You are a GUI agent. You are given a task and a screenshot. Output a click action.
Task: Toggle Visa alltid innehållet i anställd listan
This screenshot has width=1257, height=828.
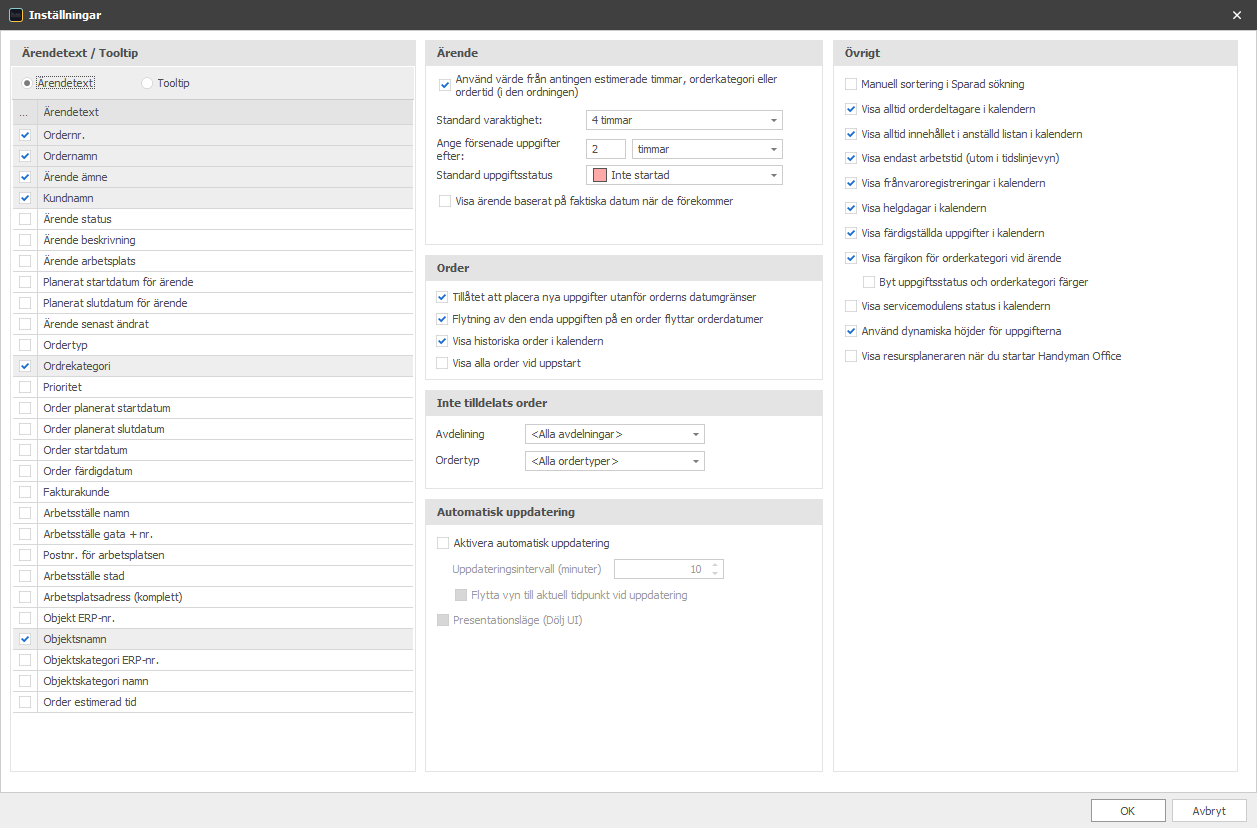point(851,134)
